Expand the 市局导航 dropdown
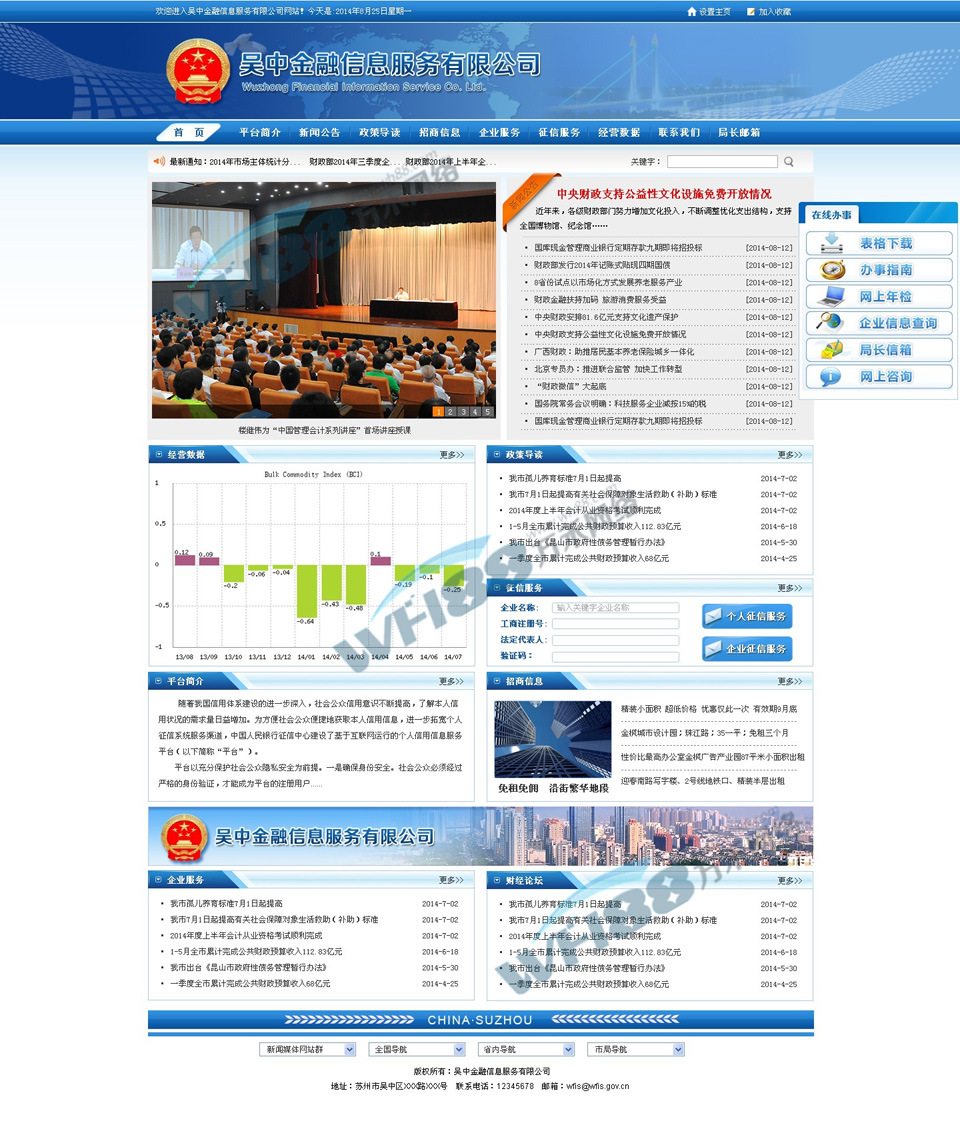Screen dimensions: 960x1133 (636, 1049)
